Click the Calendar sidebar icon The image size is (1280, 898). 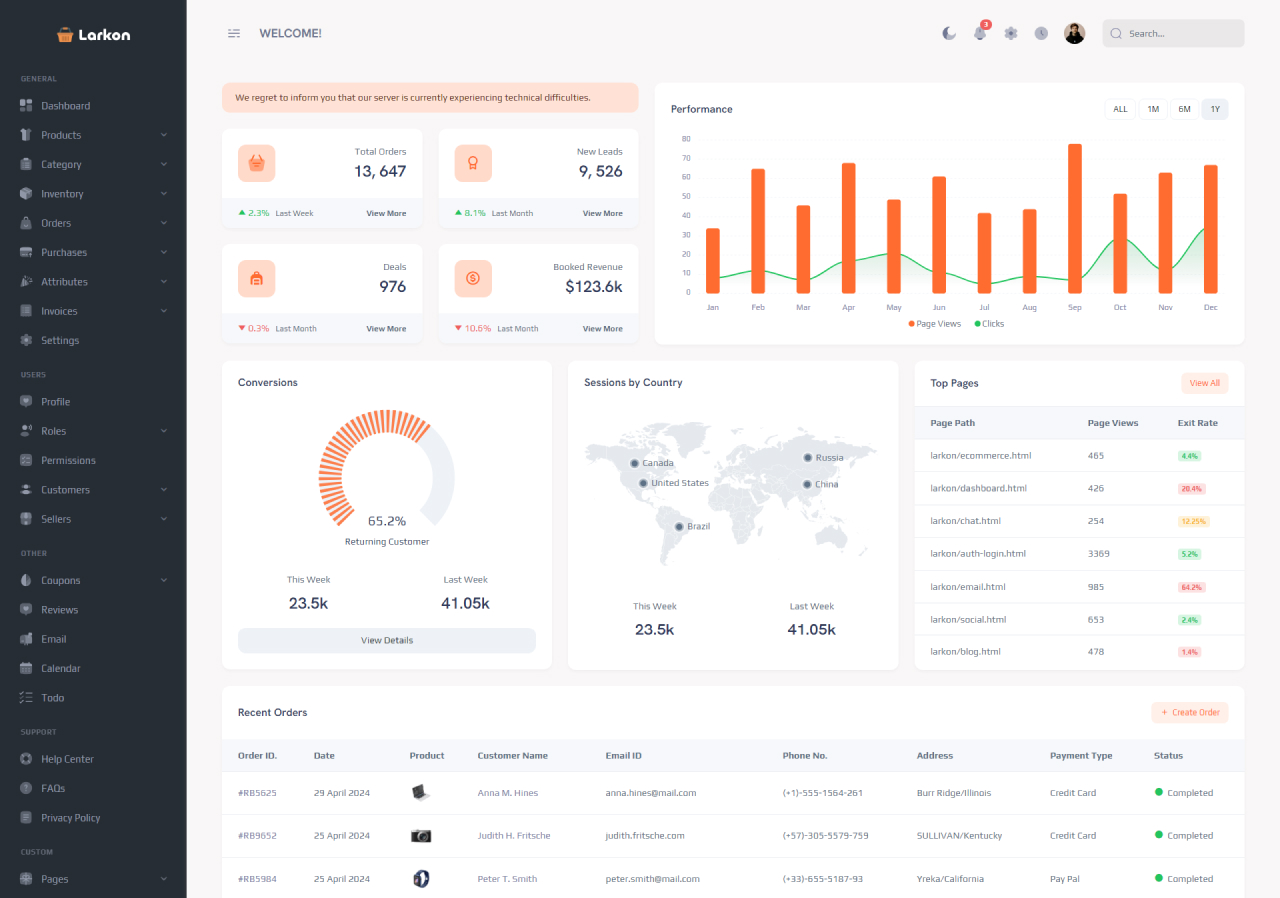[x=26, y=668]
